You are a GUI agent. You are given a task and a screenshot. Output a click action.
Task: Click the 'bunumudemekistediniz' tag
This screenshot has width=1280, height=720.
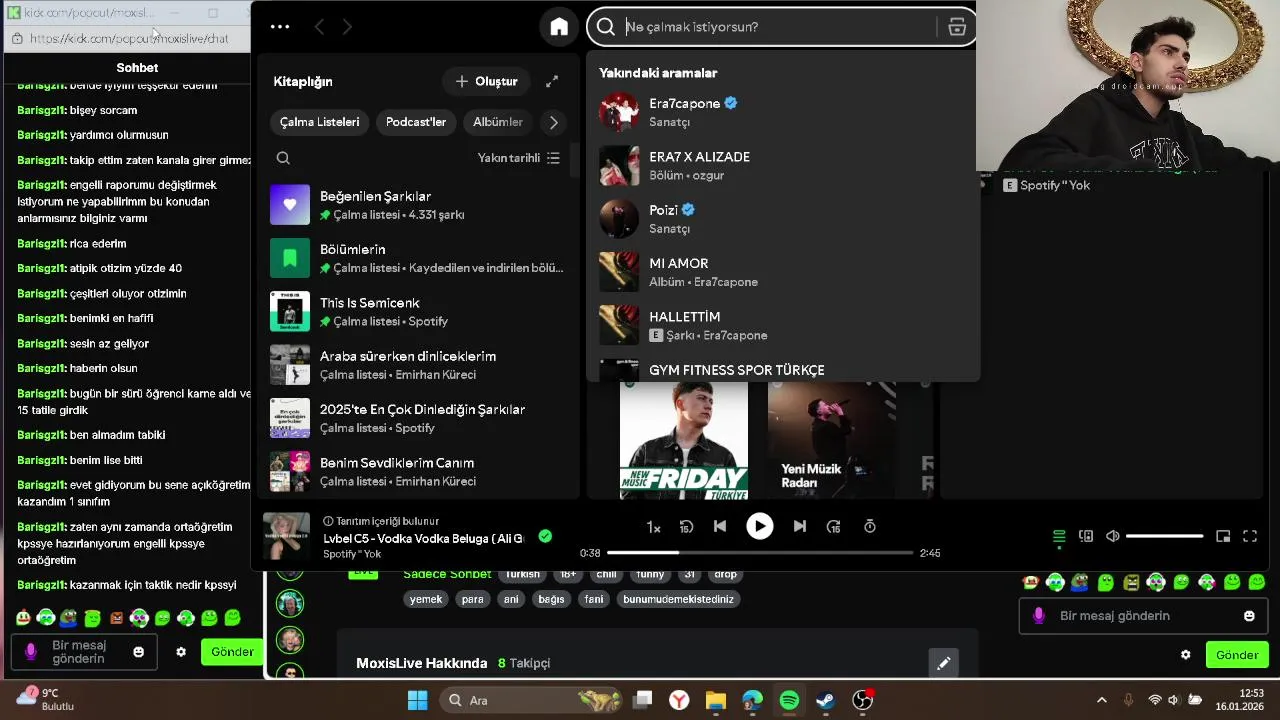[x=678, y=599]
